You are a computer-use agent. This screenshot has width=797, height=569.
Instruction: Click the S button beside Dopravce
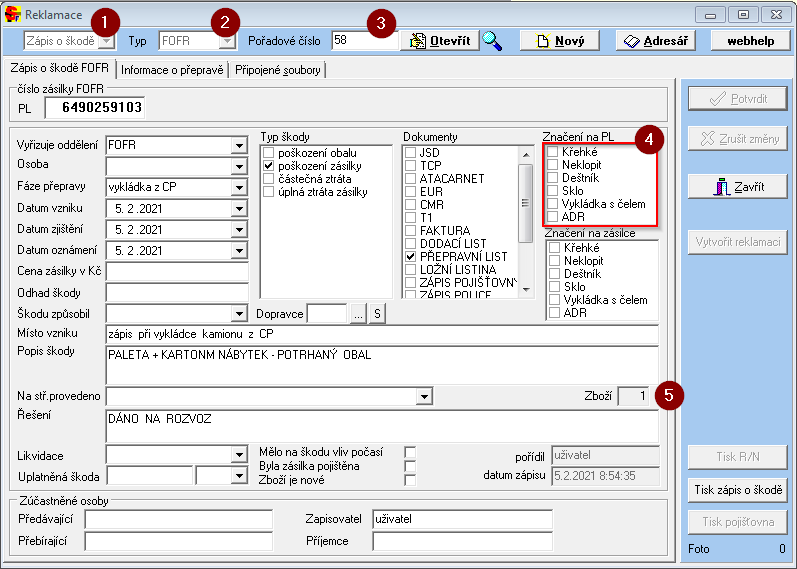pyautogui.click(x=379, y=314)
